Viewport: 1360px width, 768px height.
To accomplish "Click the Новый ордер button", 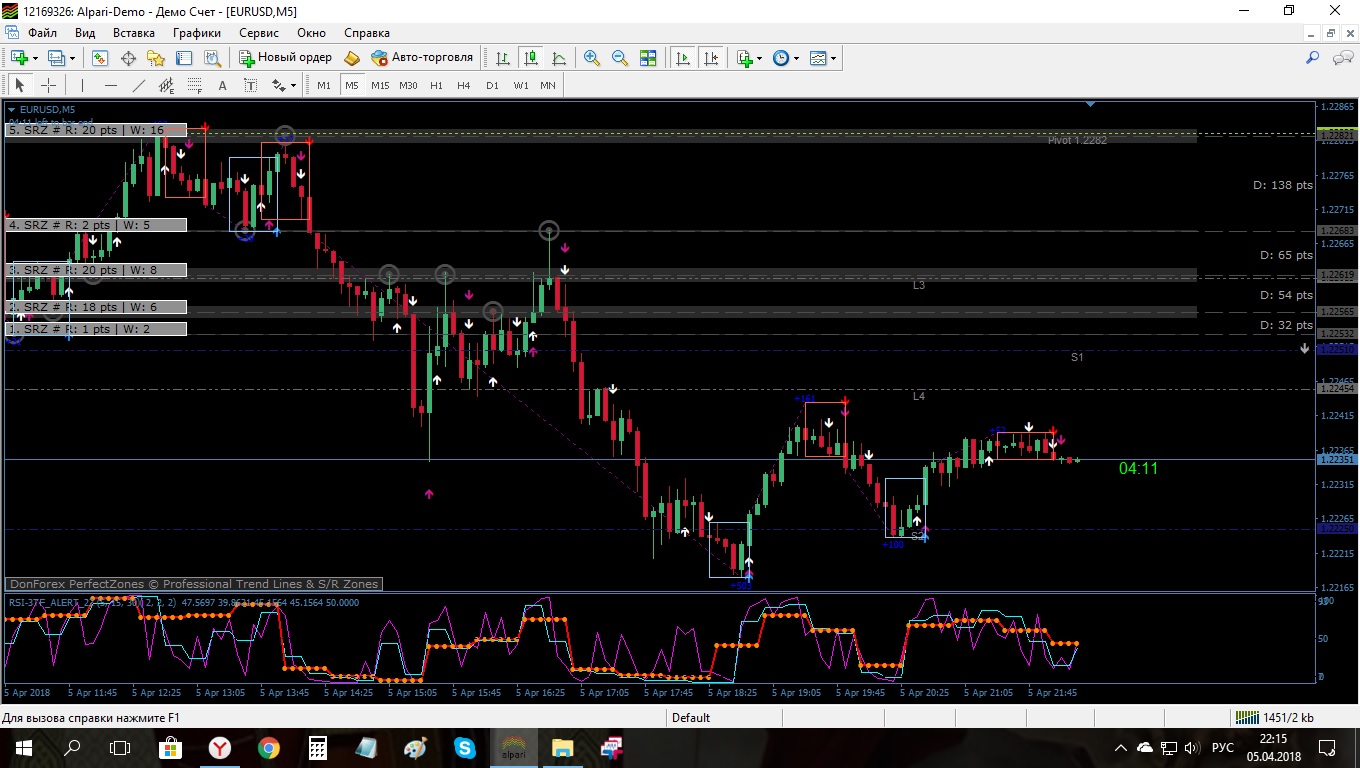I will point(285,58).
